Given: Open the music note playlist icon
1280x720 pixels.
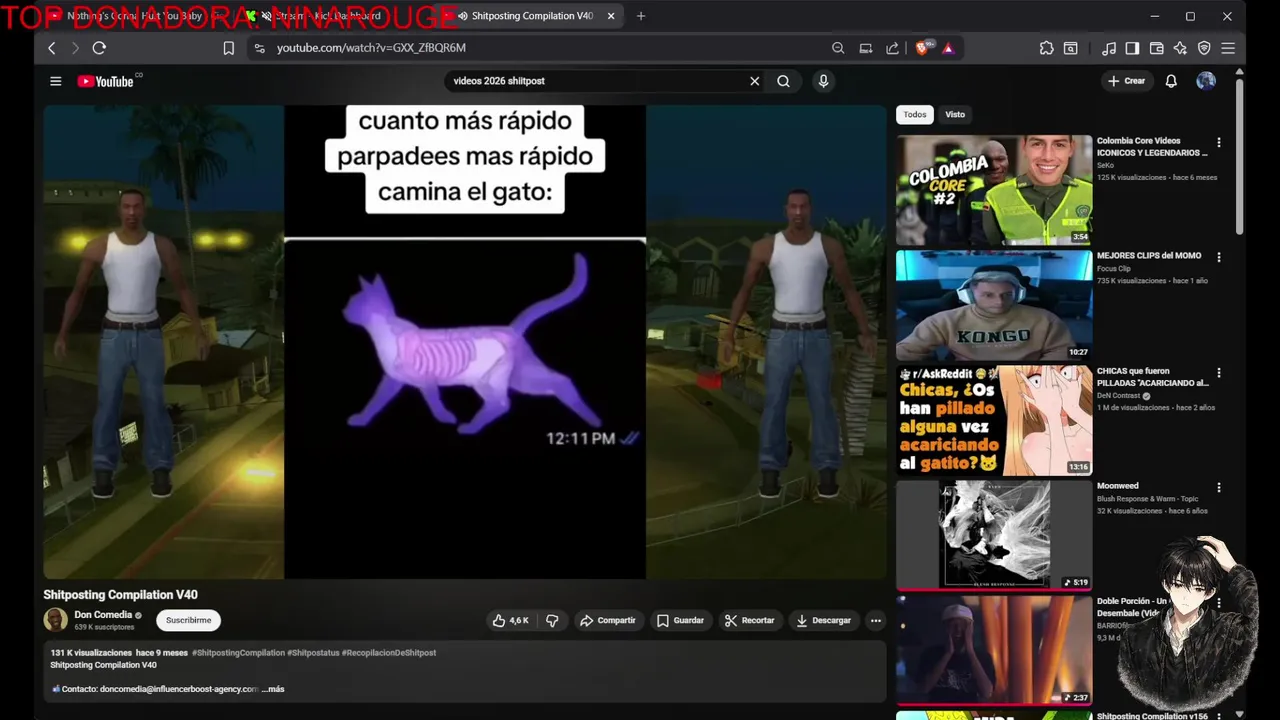Looking at the screenshot, I should (1109, 48).
